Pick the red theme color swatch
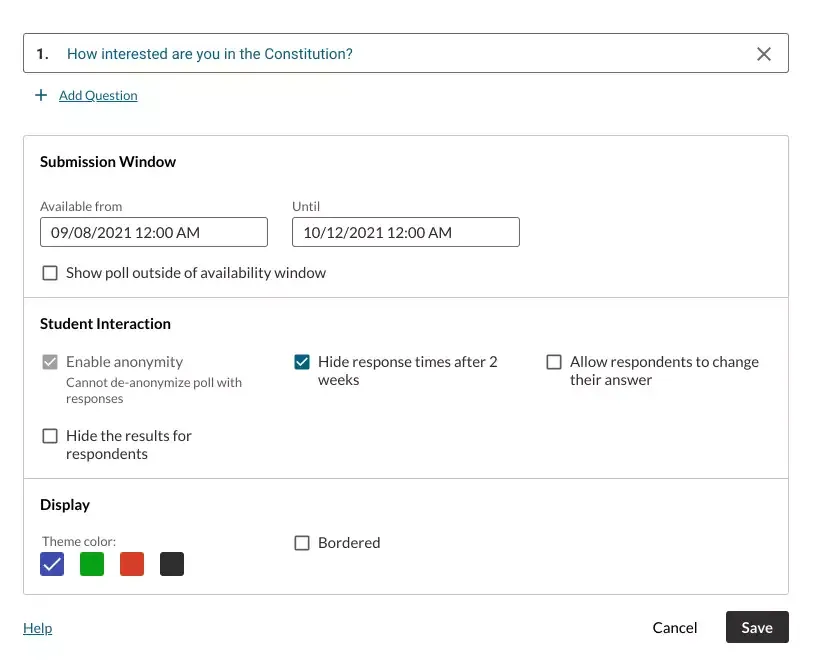Image resolution: width=815 pixels, height=668 pixels. [132, 564]
